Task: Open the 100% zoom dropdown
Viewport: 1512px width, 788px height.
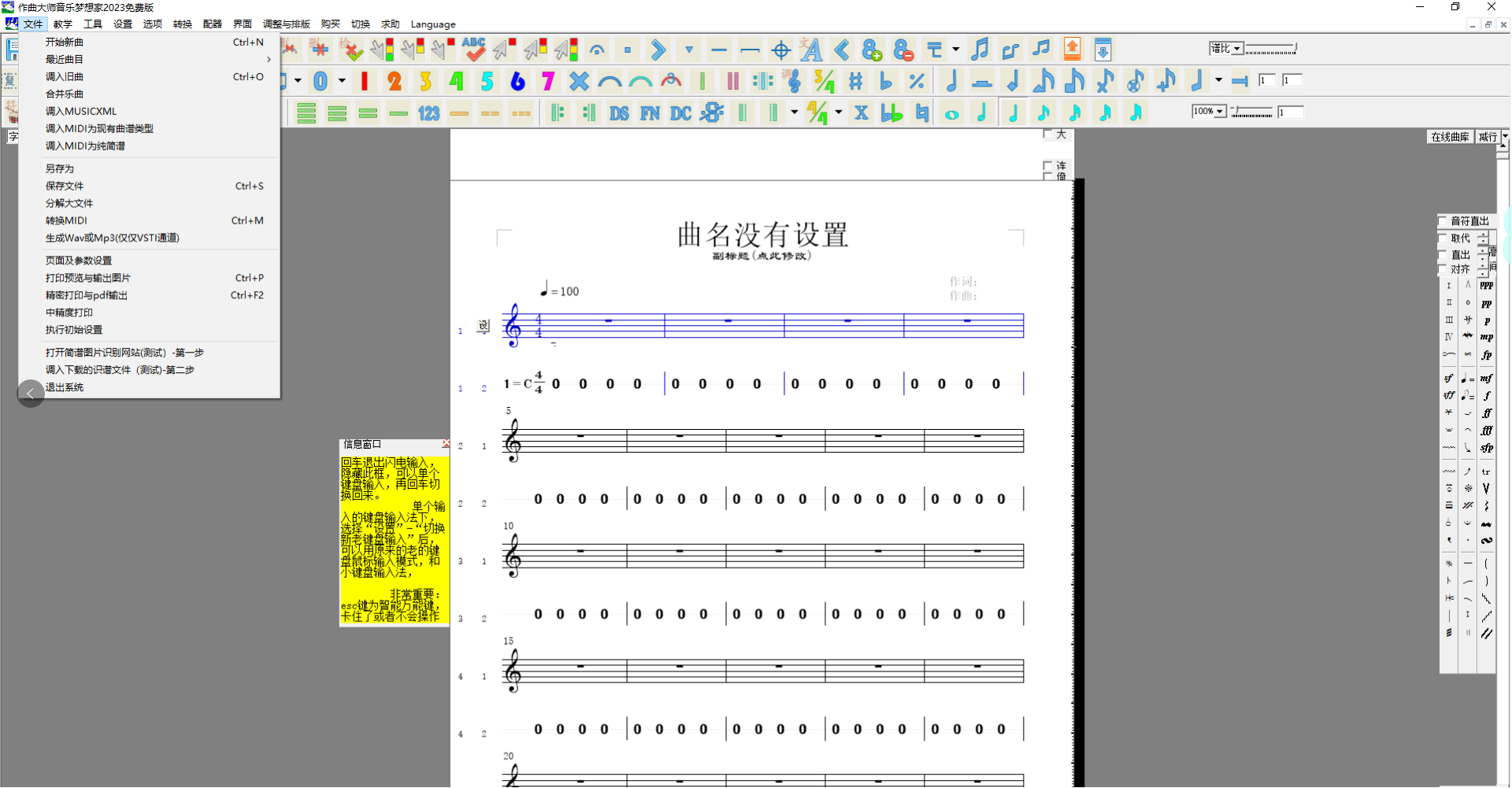Action: click(1219, 112)
